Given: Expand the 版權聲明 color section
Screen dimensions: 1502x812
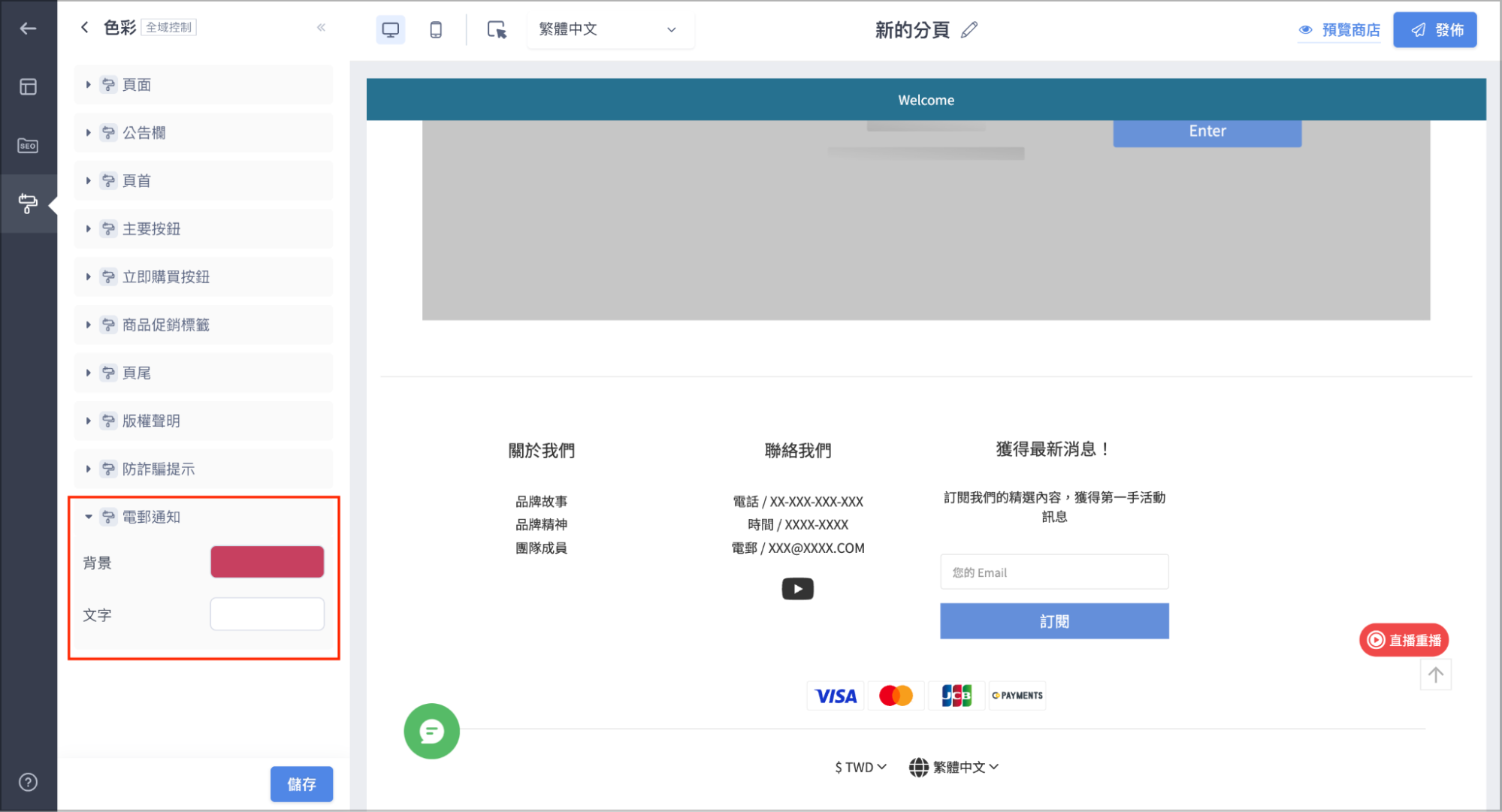Looking at the screenshot, I should (x=203, y=421).
